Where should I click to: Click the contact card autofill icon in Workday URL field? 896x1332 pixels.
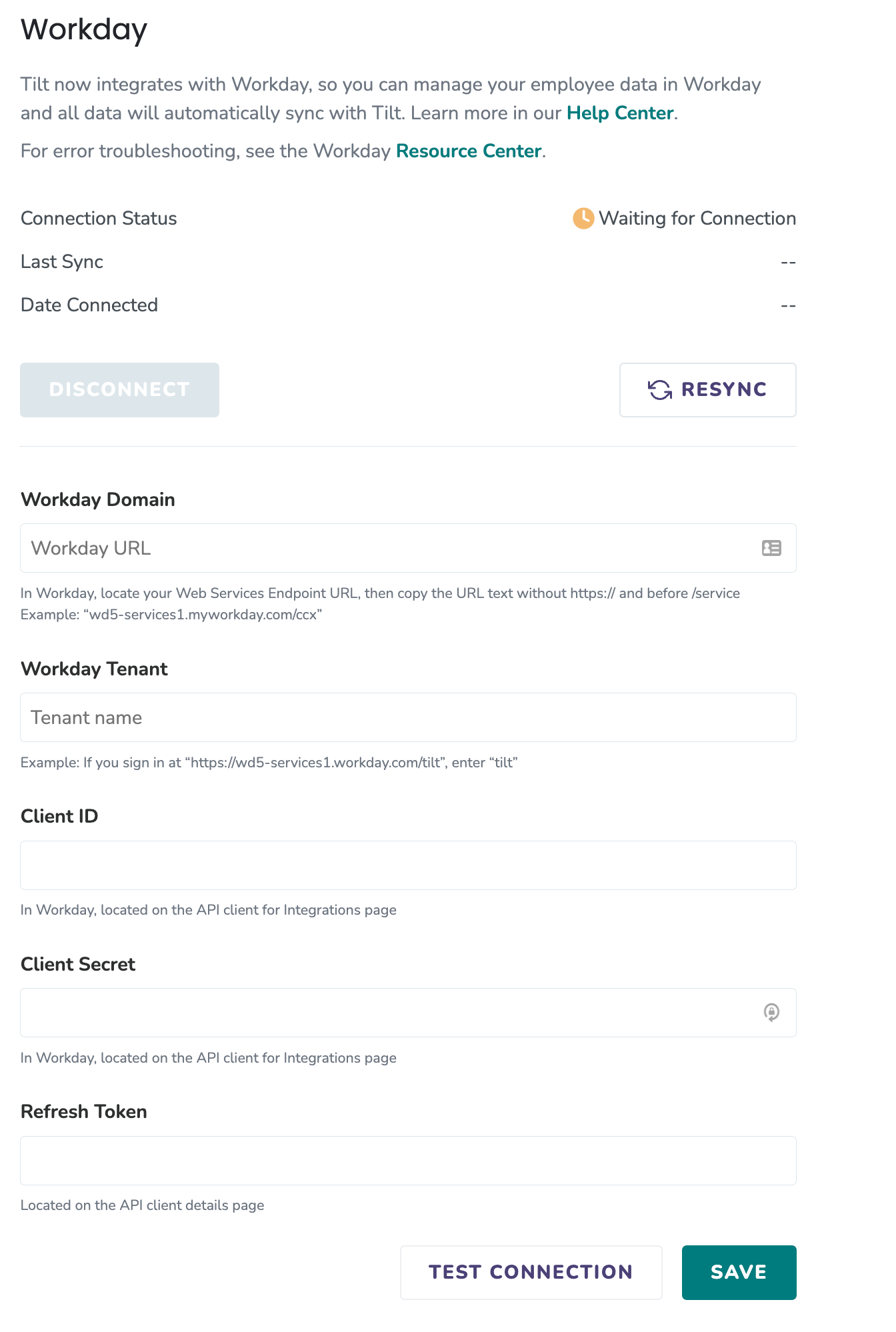point(771,548)
